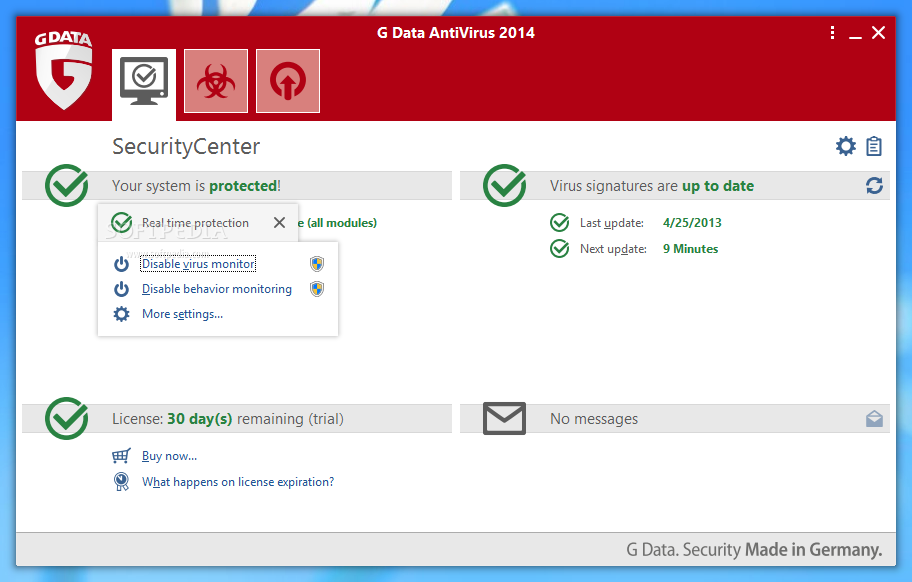Close the G Data AntiVirus window
This screenshot has height=582, width=912.
pos(878,33)
